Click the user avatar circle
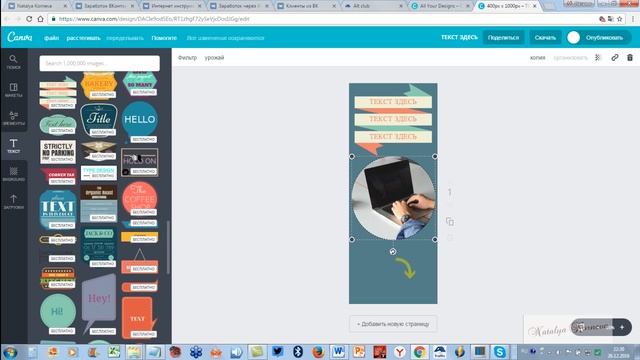 point(573,38)
